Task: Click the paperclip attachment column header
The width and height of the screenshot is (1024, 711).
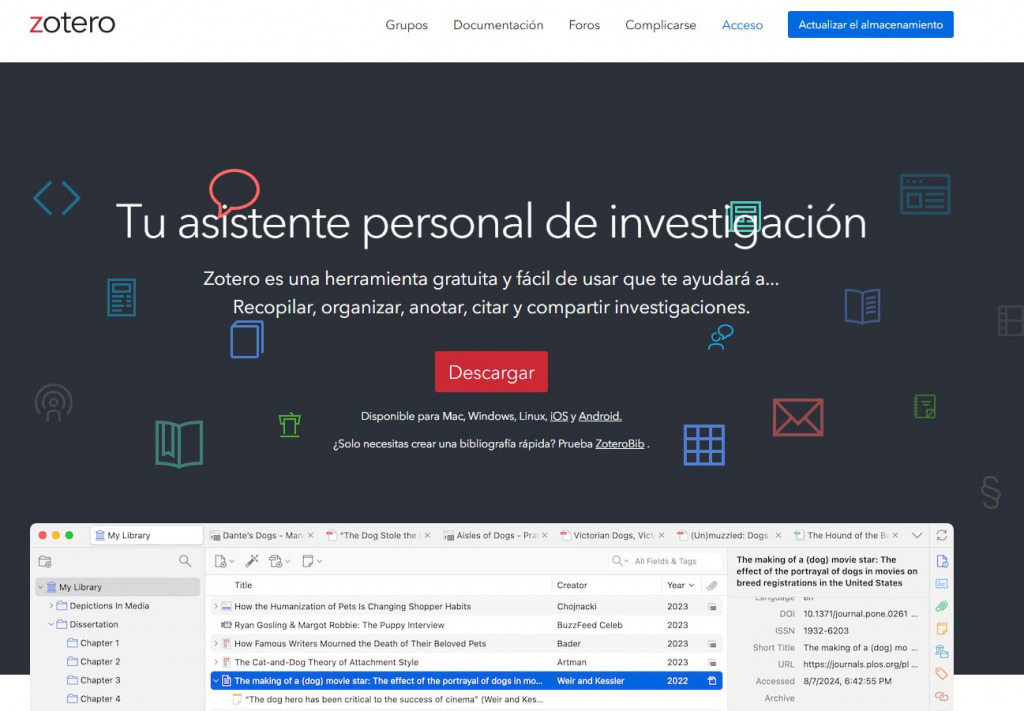Action: 712,586
